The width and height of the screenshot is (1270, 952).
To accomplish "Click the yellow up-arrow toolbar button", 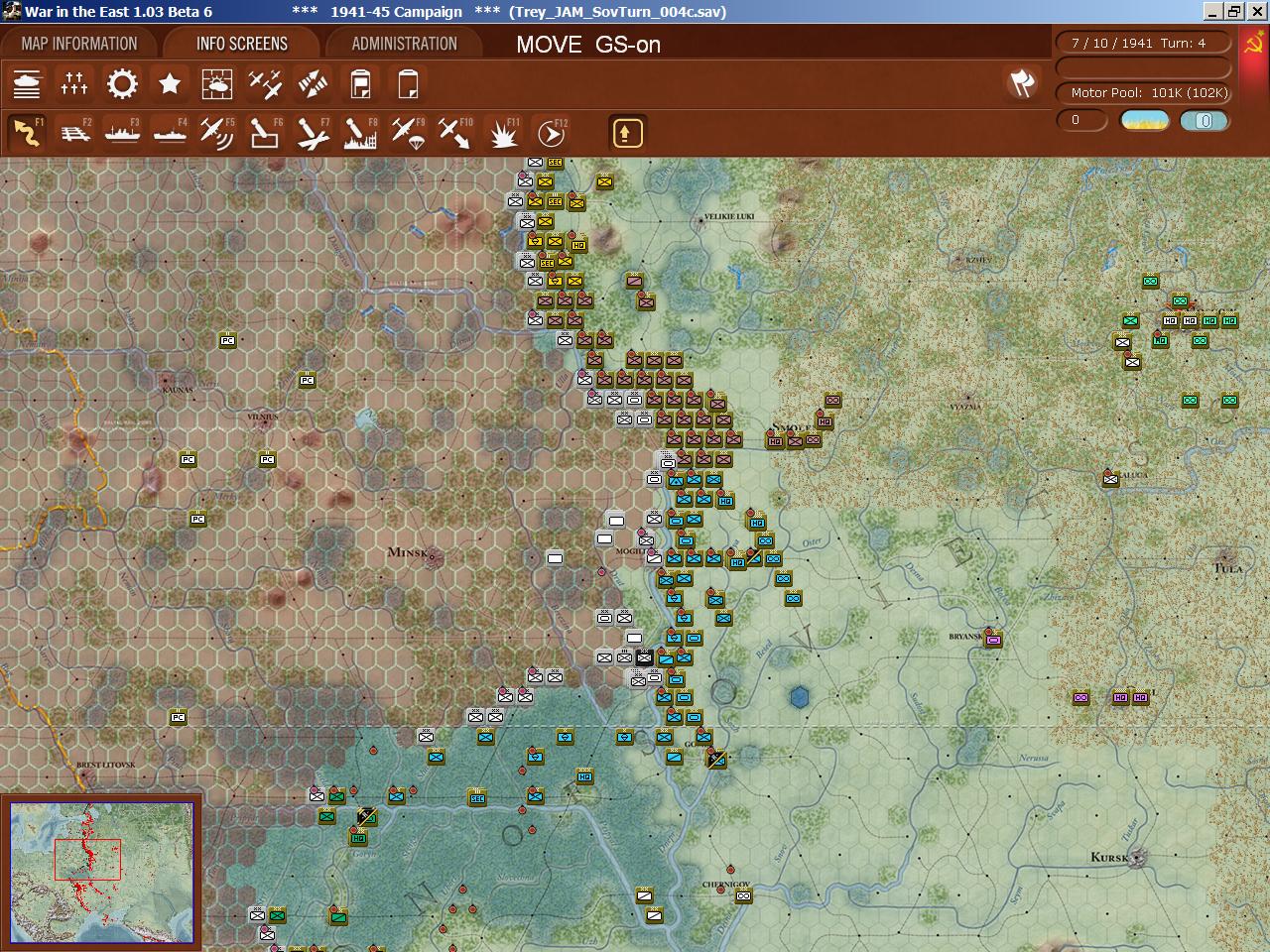I will pyautogui.click(x=627, y=133).
